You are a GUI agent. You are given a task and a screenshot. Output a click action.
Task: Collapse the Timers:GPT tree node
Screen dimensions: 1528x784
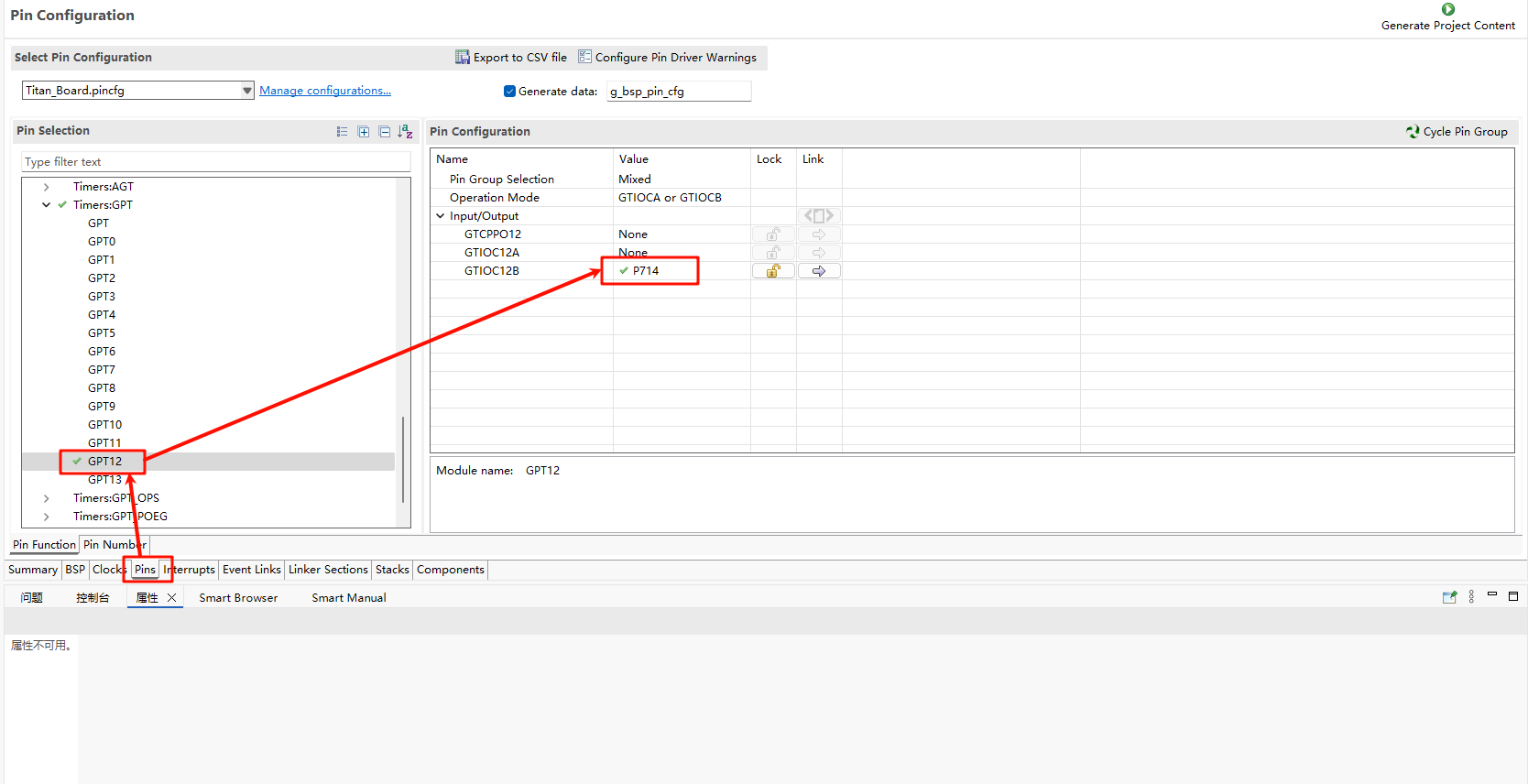pos(47,205)
